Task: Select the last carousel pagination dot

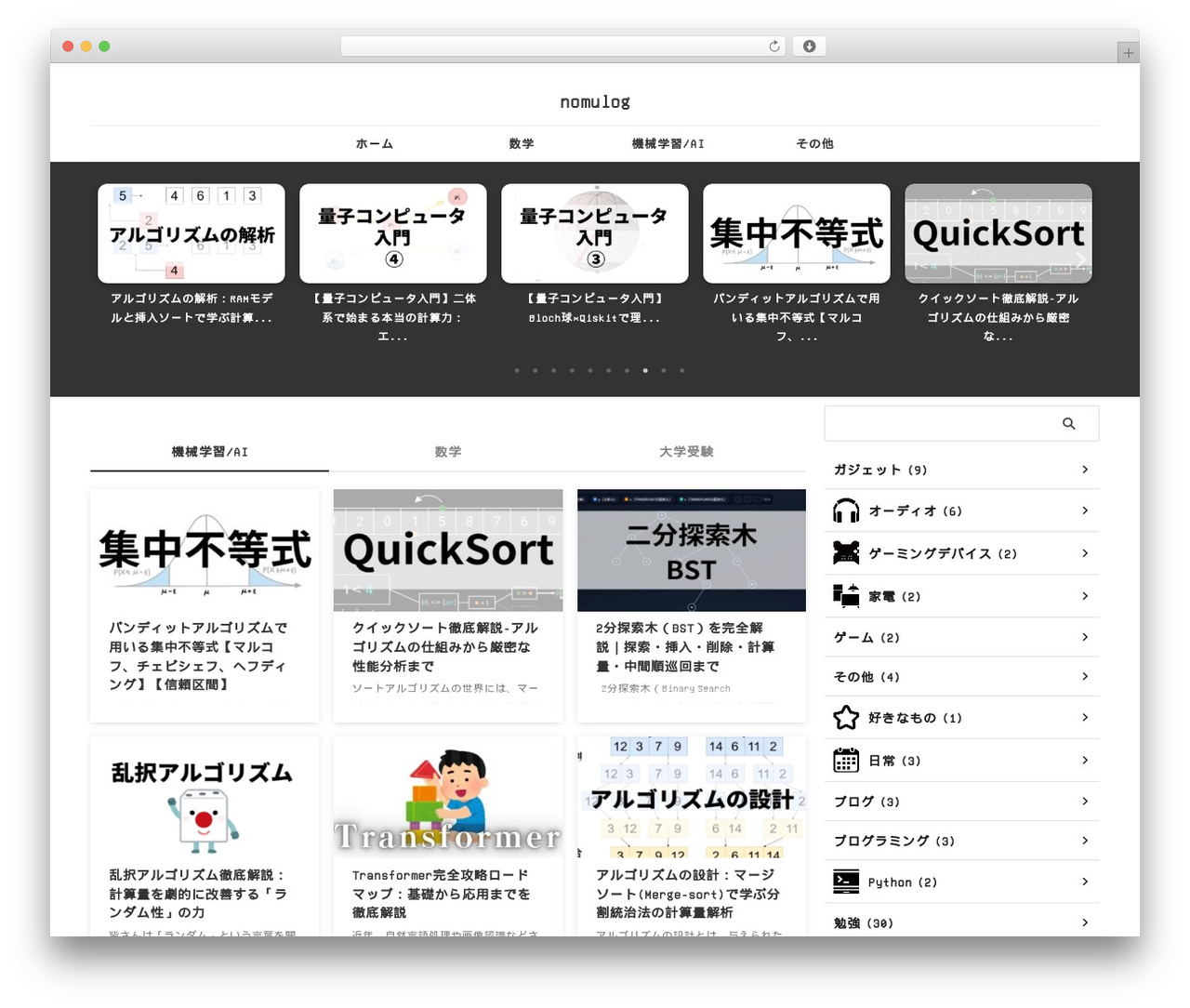Action: coord(681,370)
